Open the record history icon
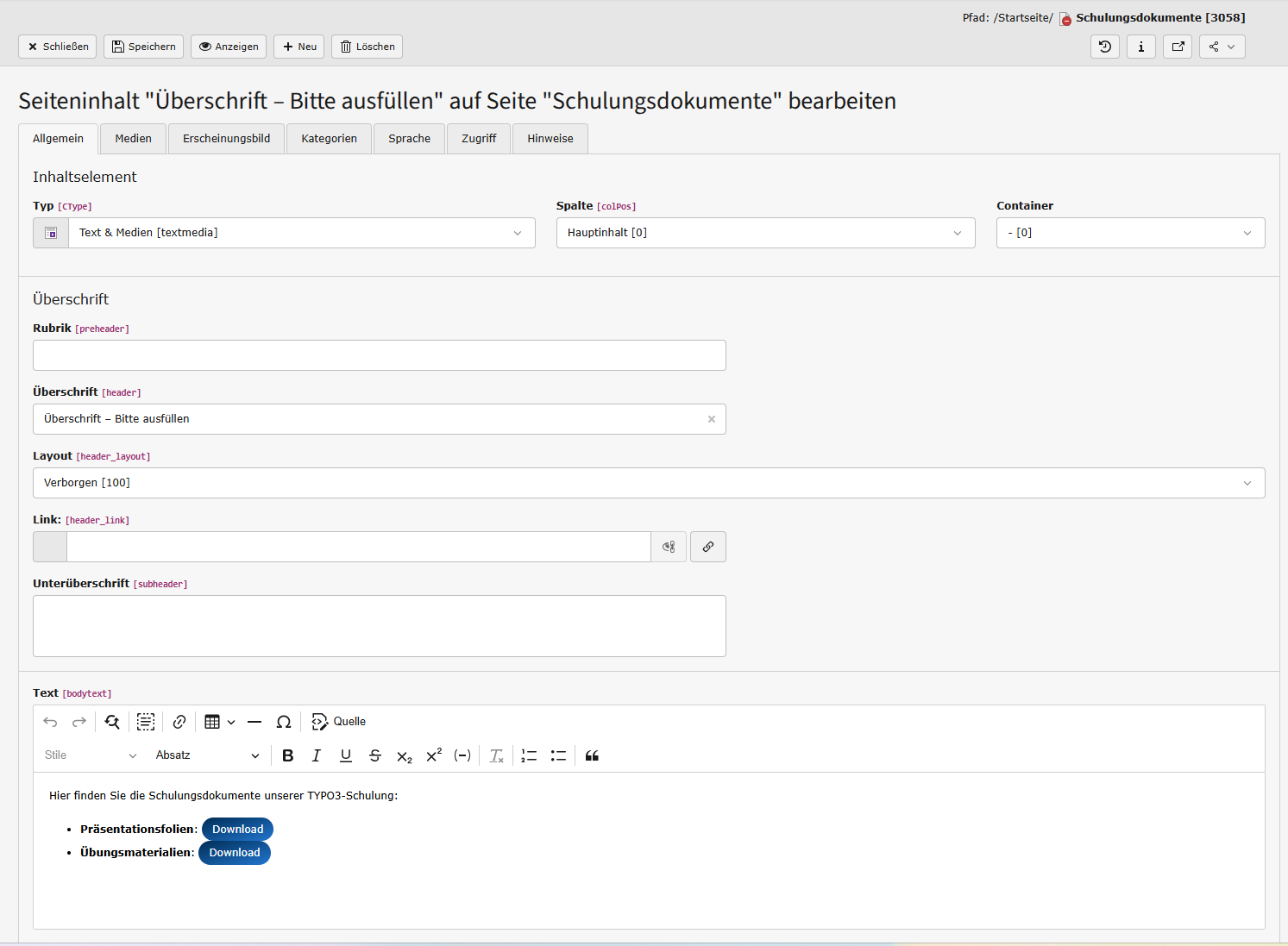This screenshot has width=1288, height=946. [x=1105, y=47]
